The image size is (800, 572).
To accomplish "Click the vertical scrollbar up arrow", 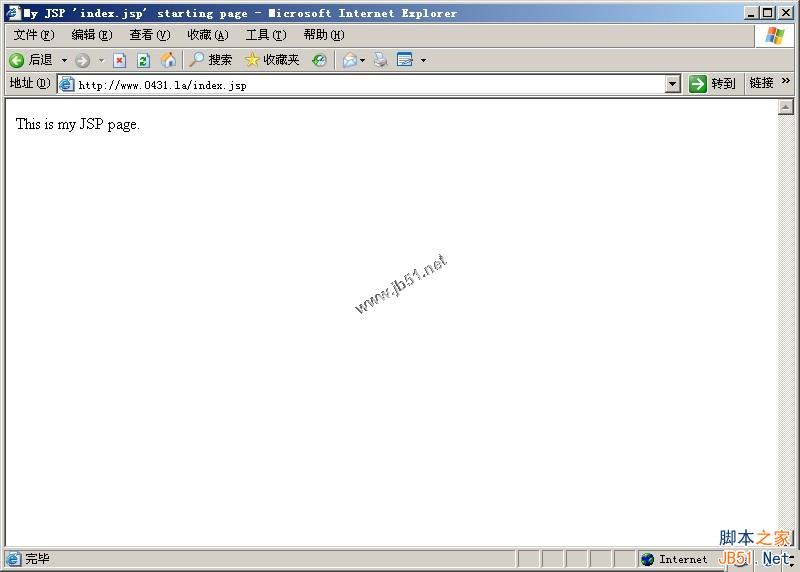I will coord(786,107).
